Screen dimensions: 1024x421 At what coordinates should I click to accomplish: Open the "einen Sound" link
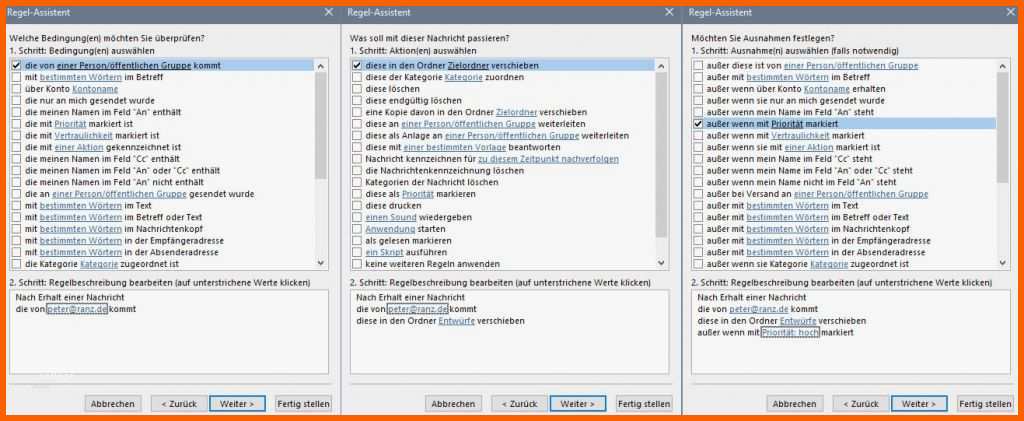point(391,217)
